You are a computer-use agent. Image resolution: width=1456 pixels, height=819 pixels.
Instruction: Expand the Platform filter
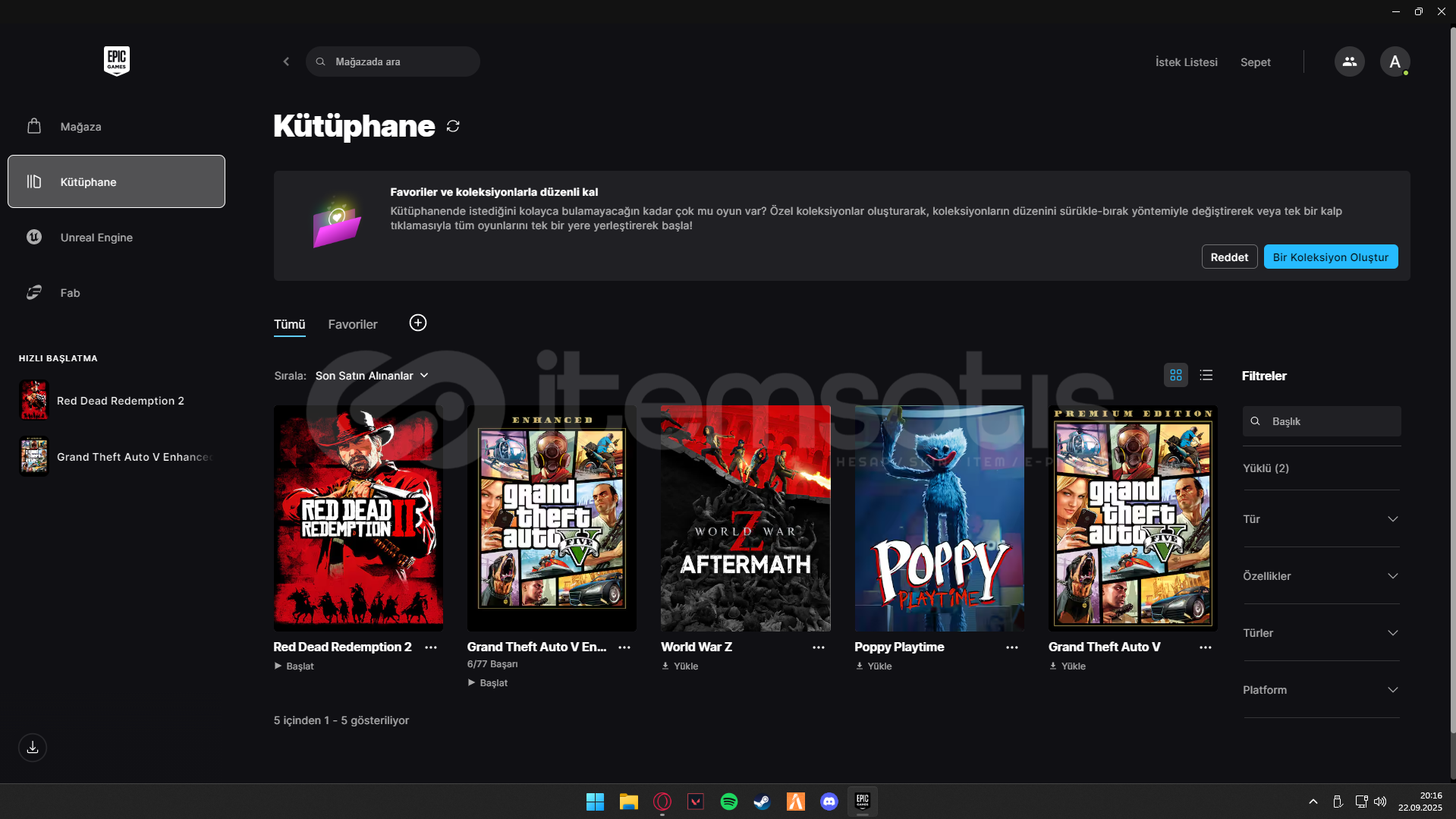click(x=1321, y=690)
